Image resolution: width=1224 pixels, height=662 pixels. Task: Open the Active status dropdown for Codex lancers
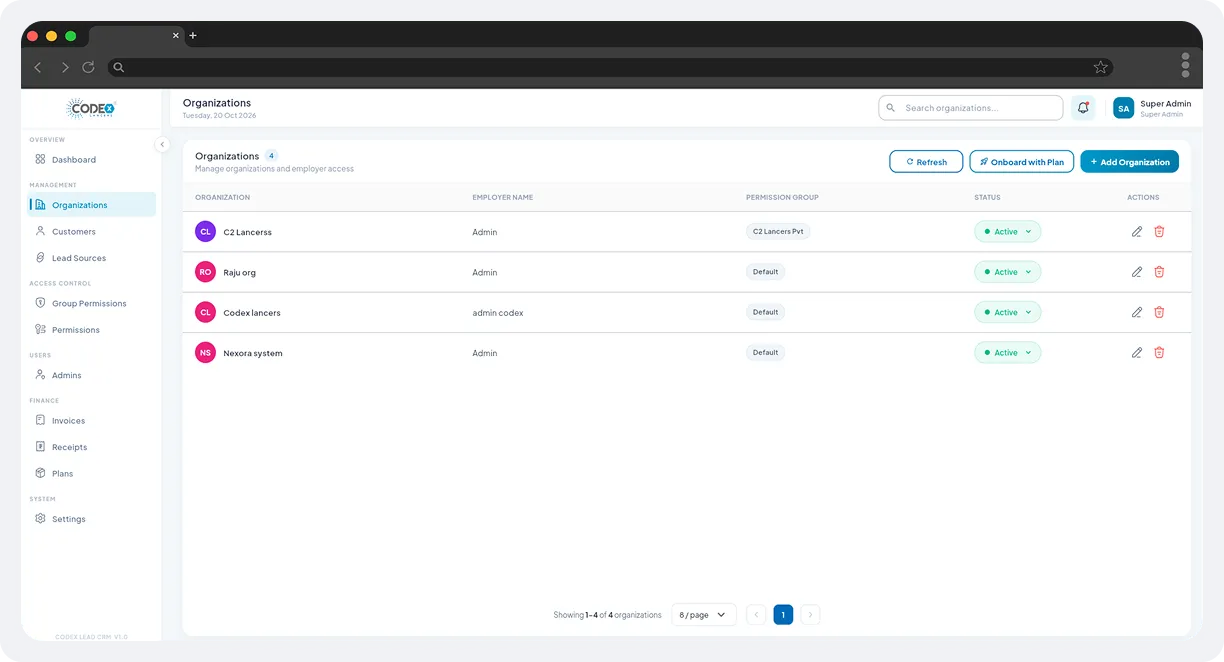click(x=1008, y=312)
